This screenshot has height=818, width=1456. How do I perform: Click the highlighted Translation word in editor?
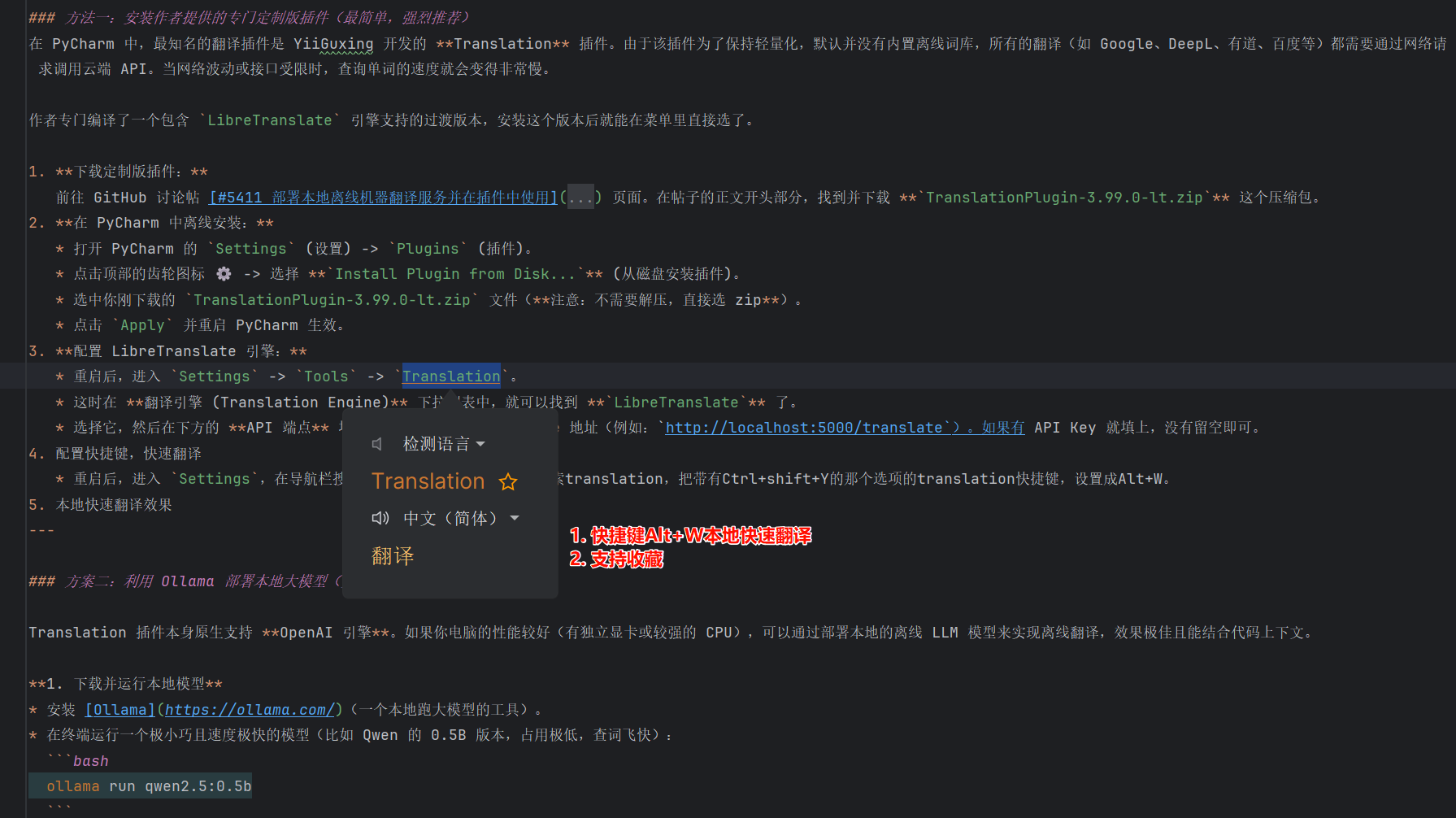pyautogui.click(x=451, y=376)
